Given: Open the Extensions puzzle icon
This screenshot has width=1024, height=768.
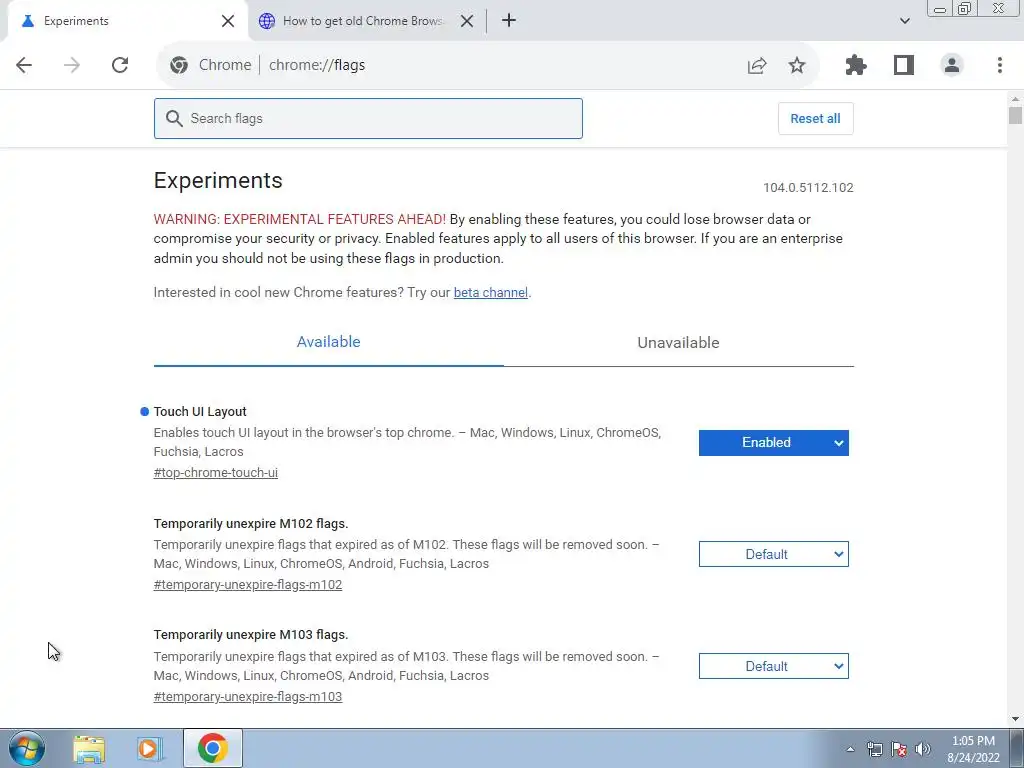Looking at the screenshot, I should coord(856,65).
